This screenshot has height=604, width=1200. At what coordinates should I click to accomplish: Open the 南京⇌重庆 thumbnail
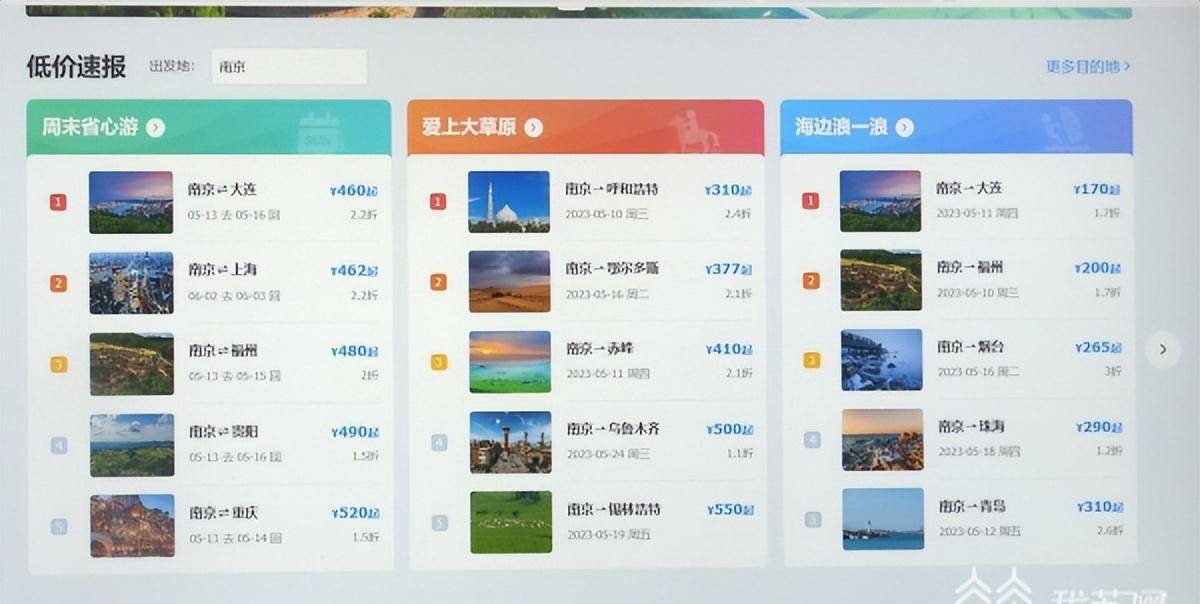[132, 525]
